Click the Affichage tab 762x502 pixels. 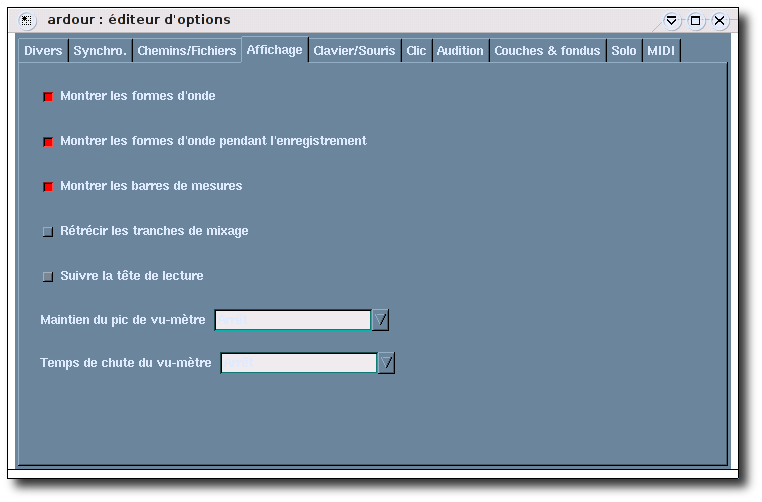[275, 50]
